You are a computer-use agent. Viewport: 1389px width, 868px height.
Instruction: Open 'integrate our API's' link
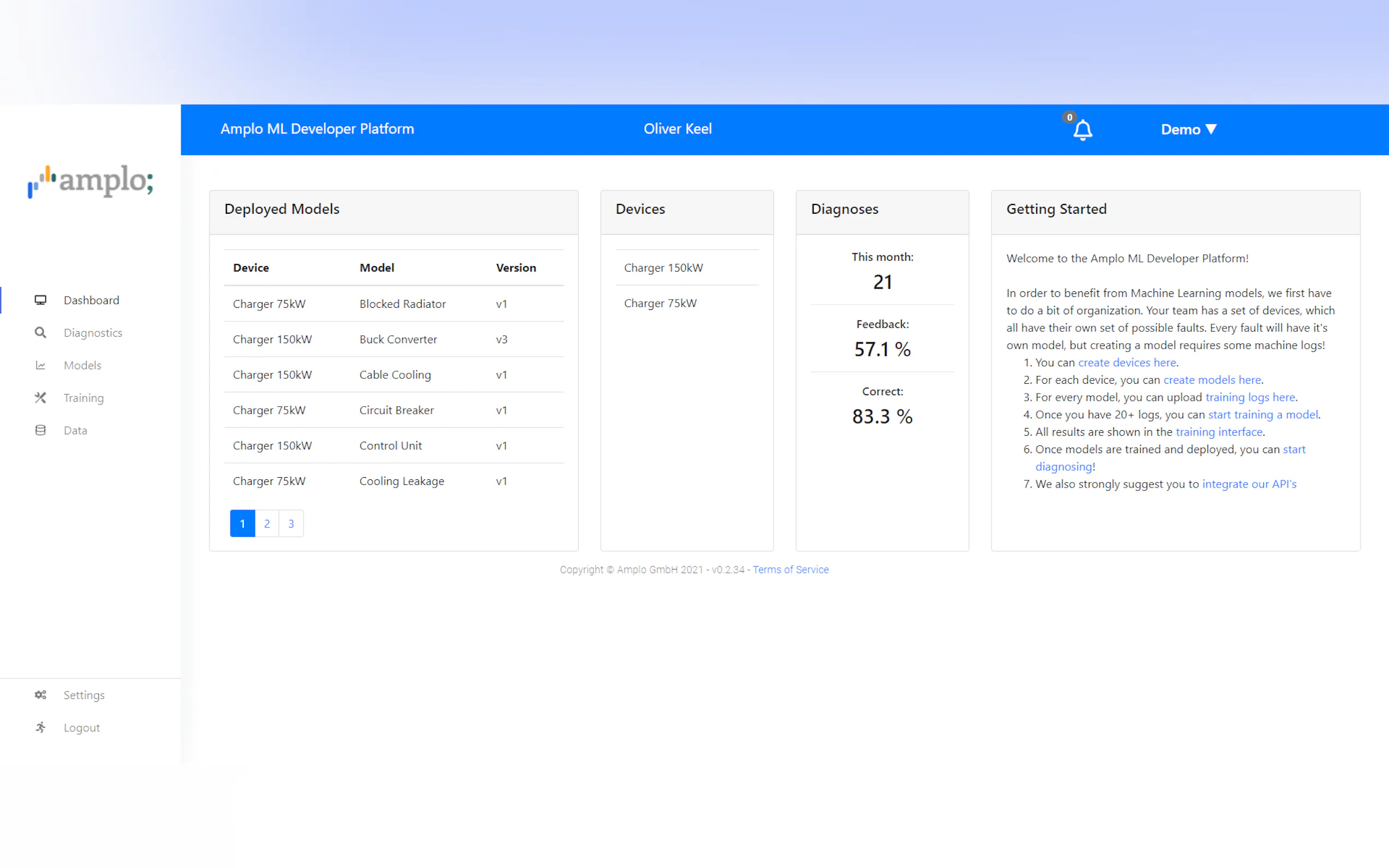1249,484
